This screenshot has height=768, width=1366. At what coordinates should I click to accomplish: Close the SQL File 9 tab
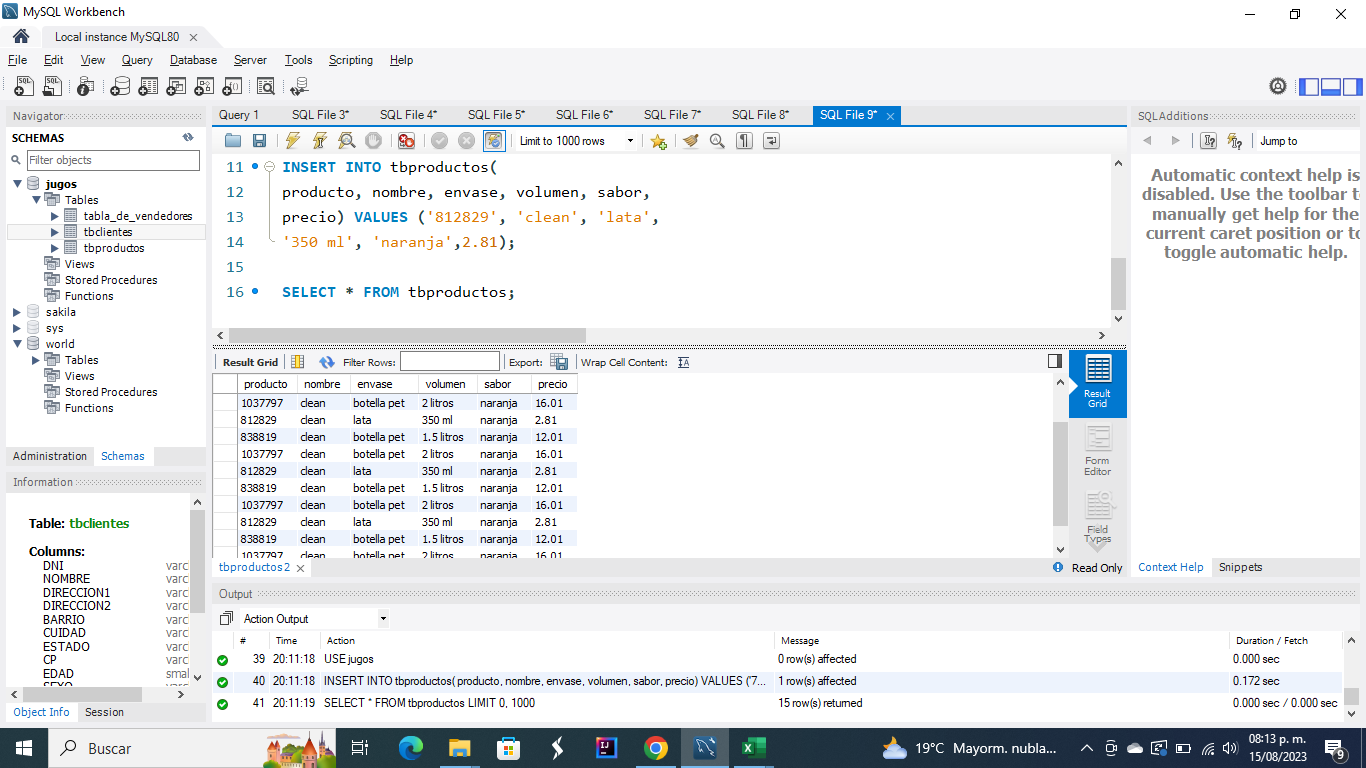pyautogui.click(x=890, y=116)
